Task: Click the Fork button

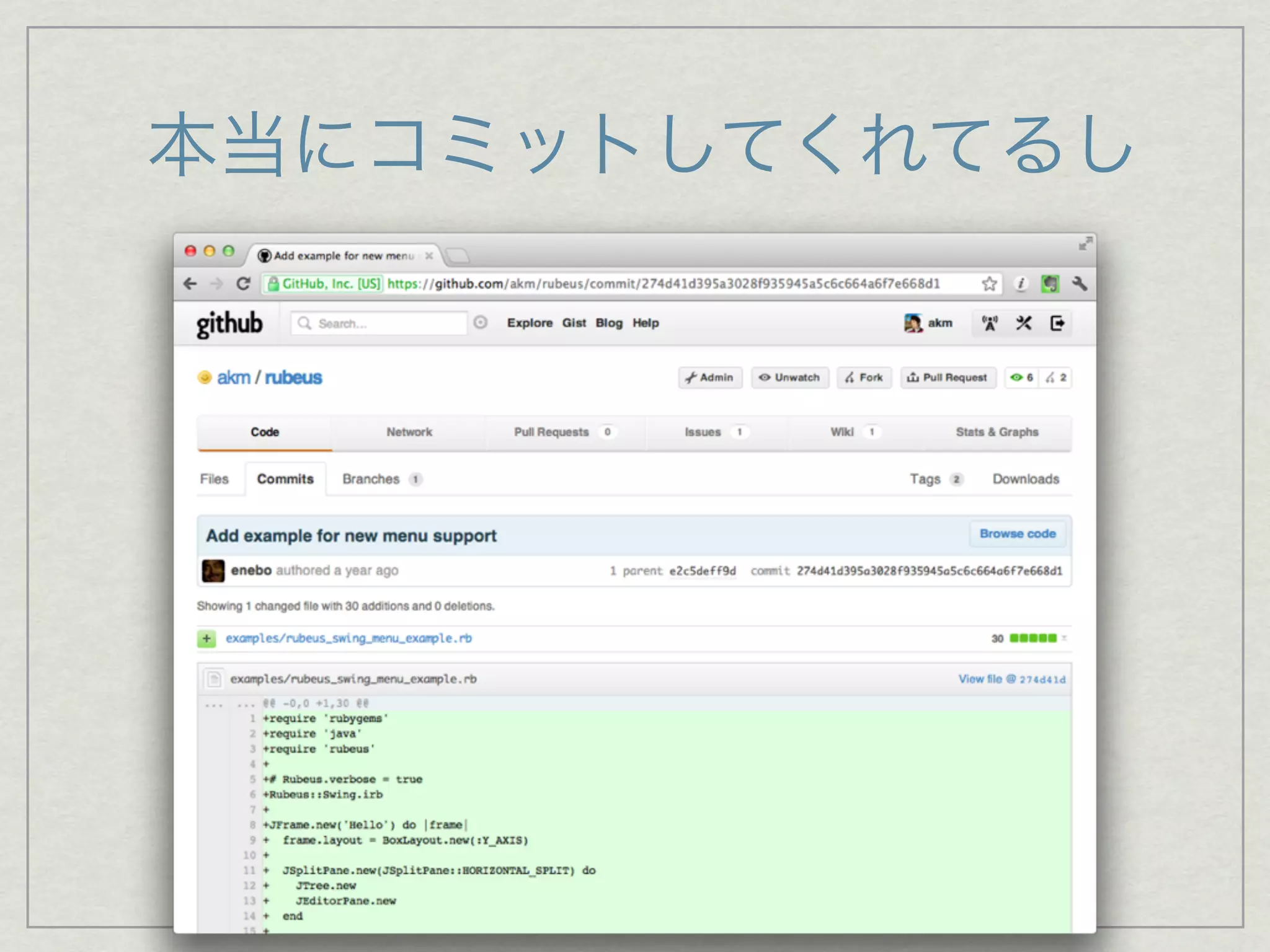Action: click(x=864, y=377)
